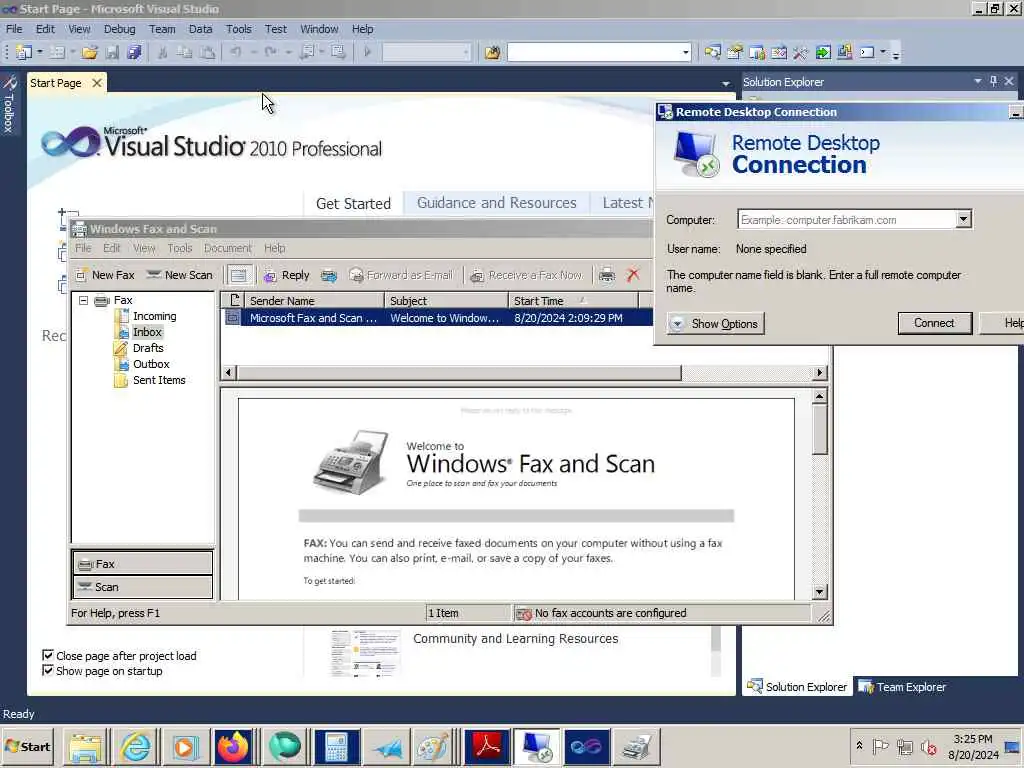Click Find in Files icon in Visual Studio toolbar
The height and width of the screenshot is (768, 1024).
(492, 52)
